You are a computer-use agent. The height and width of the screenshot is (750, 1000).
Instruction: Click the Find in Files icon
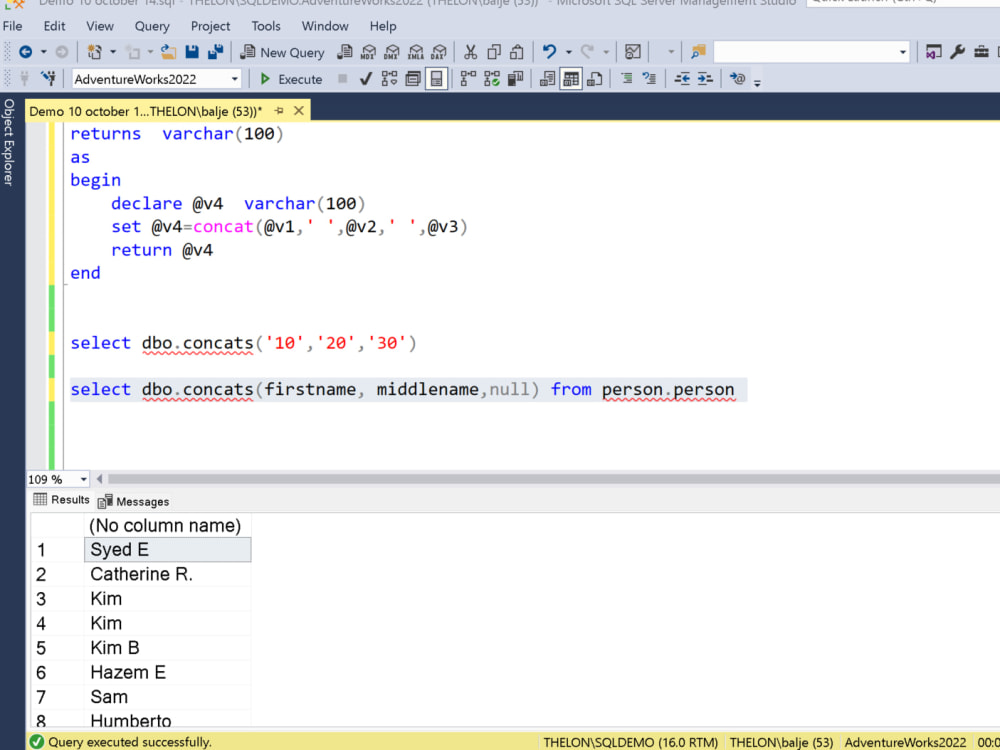pyautogui.click(x=698, y=52)
